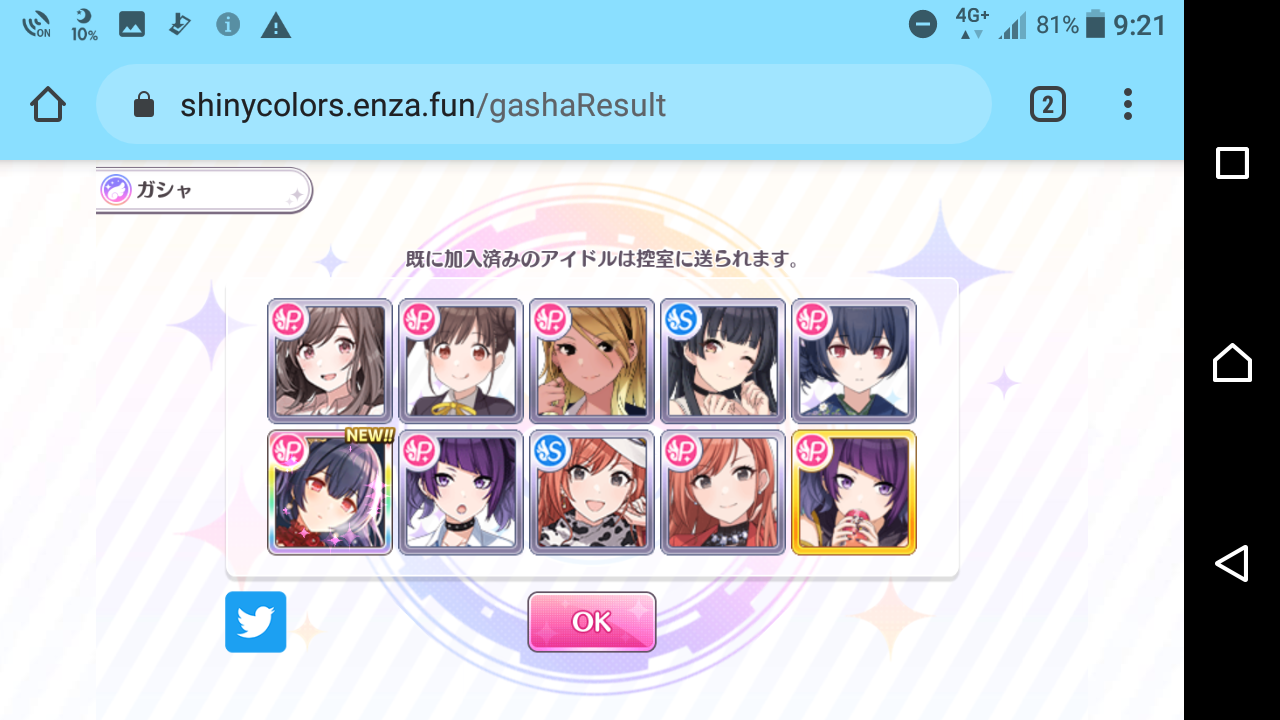
Task: Open the browser three-dot menu
Action: click(x=1128, y=104)
